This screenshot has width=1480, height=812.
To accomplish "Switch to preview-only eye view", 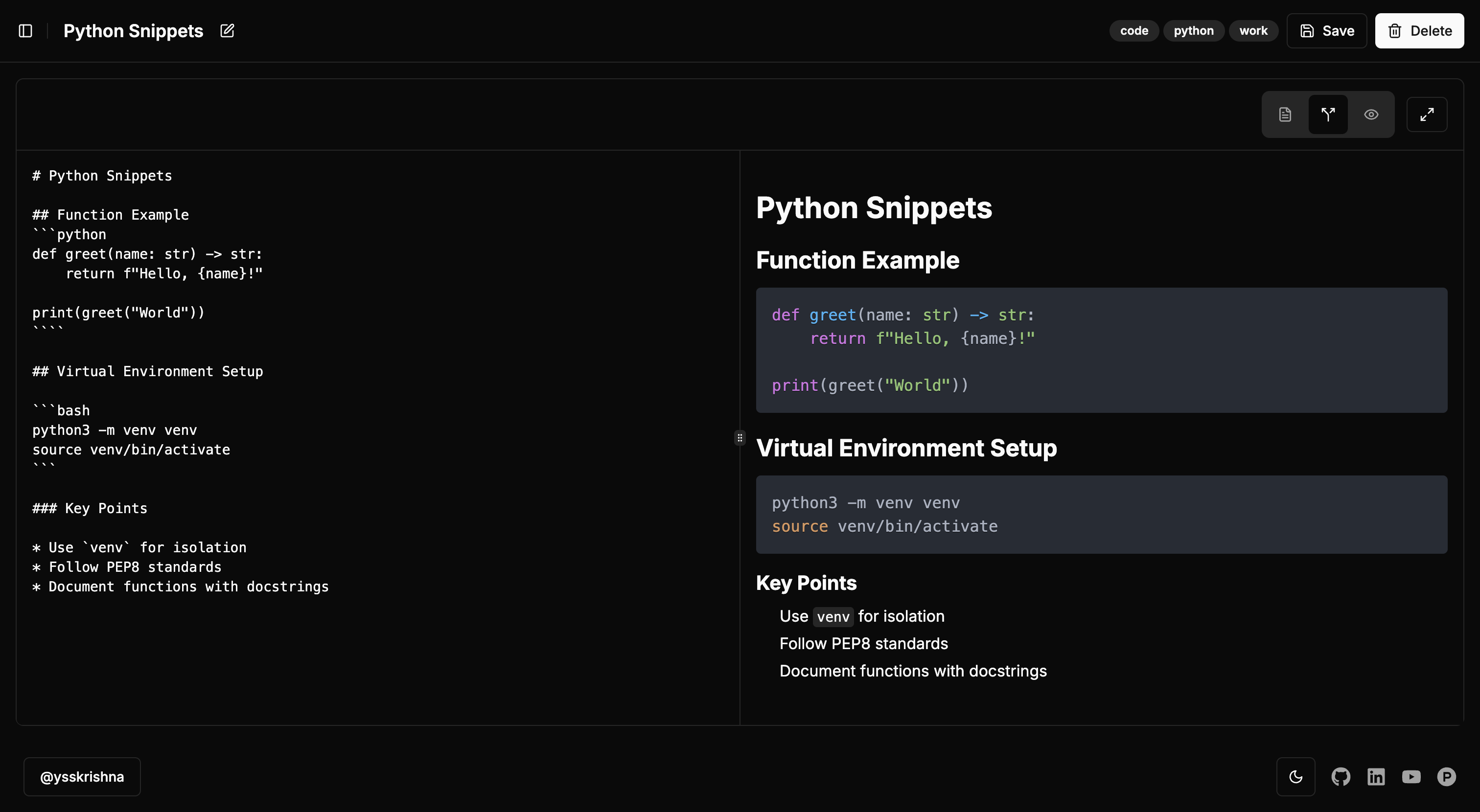I will [1371, 114].
